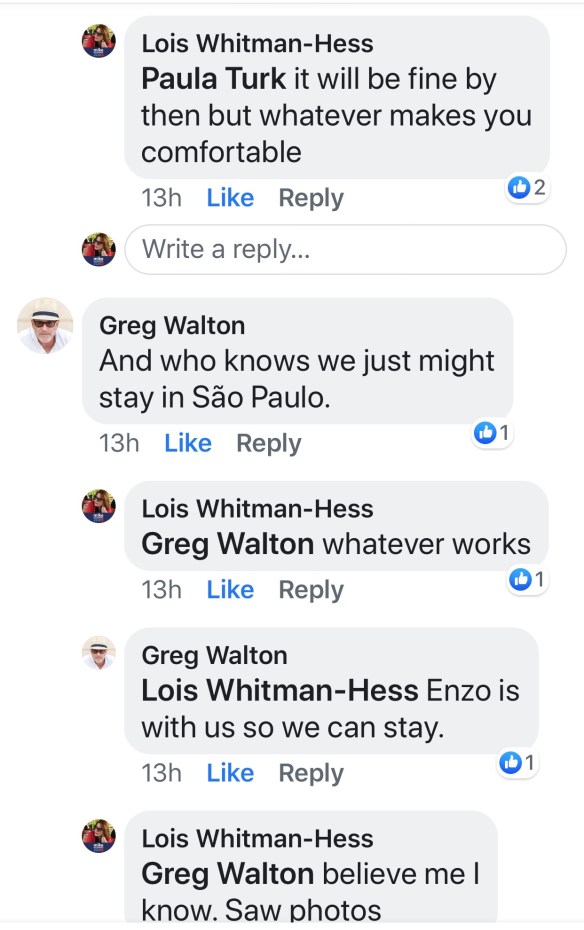This screenshot has width=584, height=930.
Task: Open the tagged Lois Whitman-Hess link in the Enzo reply
Action: click(x=280, y=690)
